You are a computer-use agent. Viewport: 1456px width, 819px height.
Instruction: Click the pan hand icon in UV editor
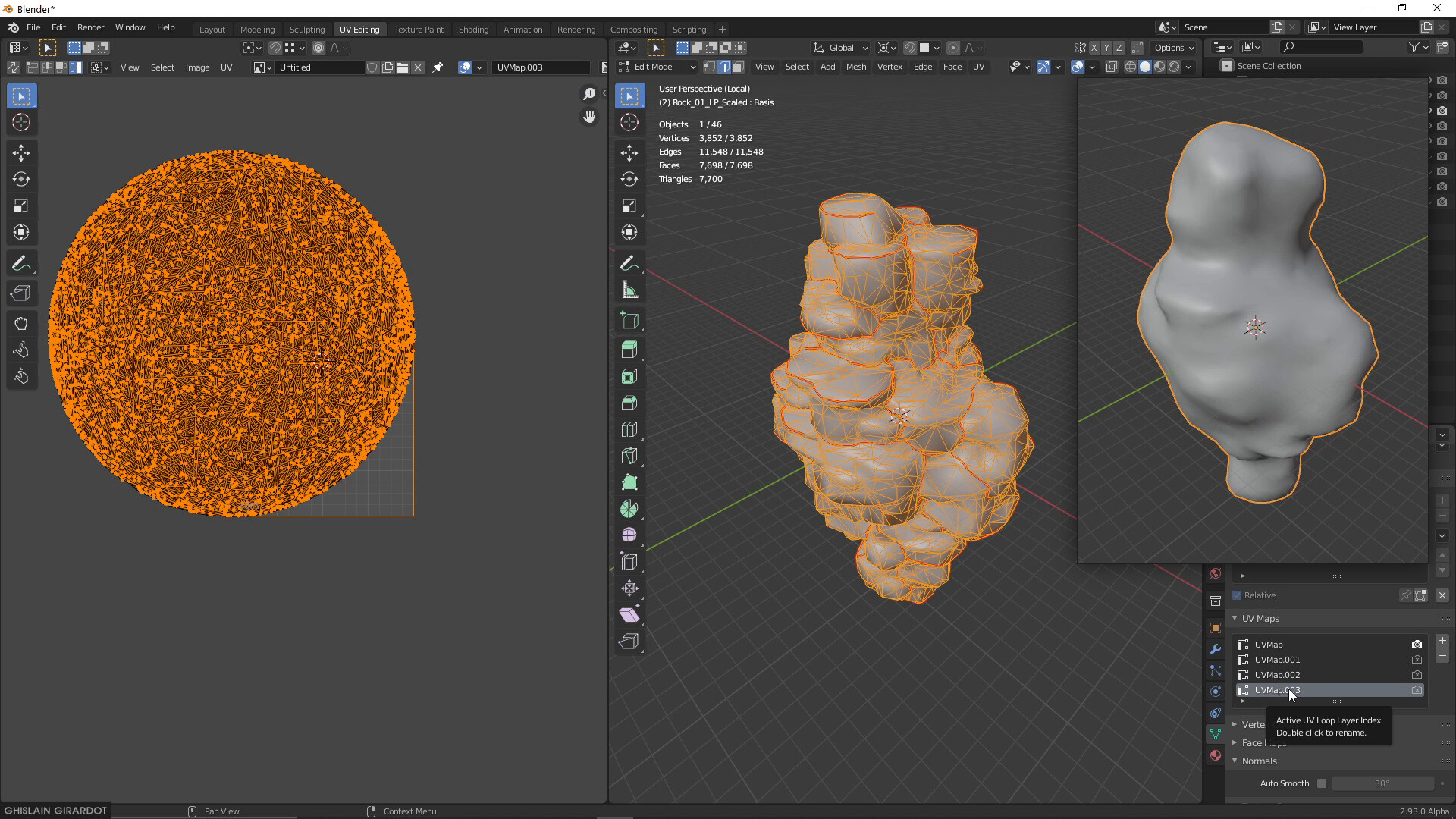[589, 117]
